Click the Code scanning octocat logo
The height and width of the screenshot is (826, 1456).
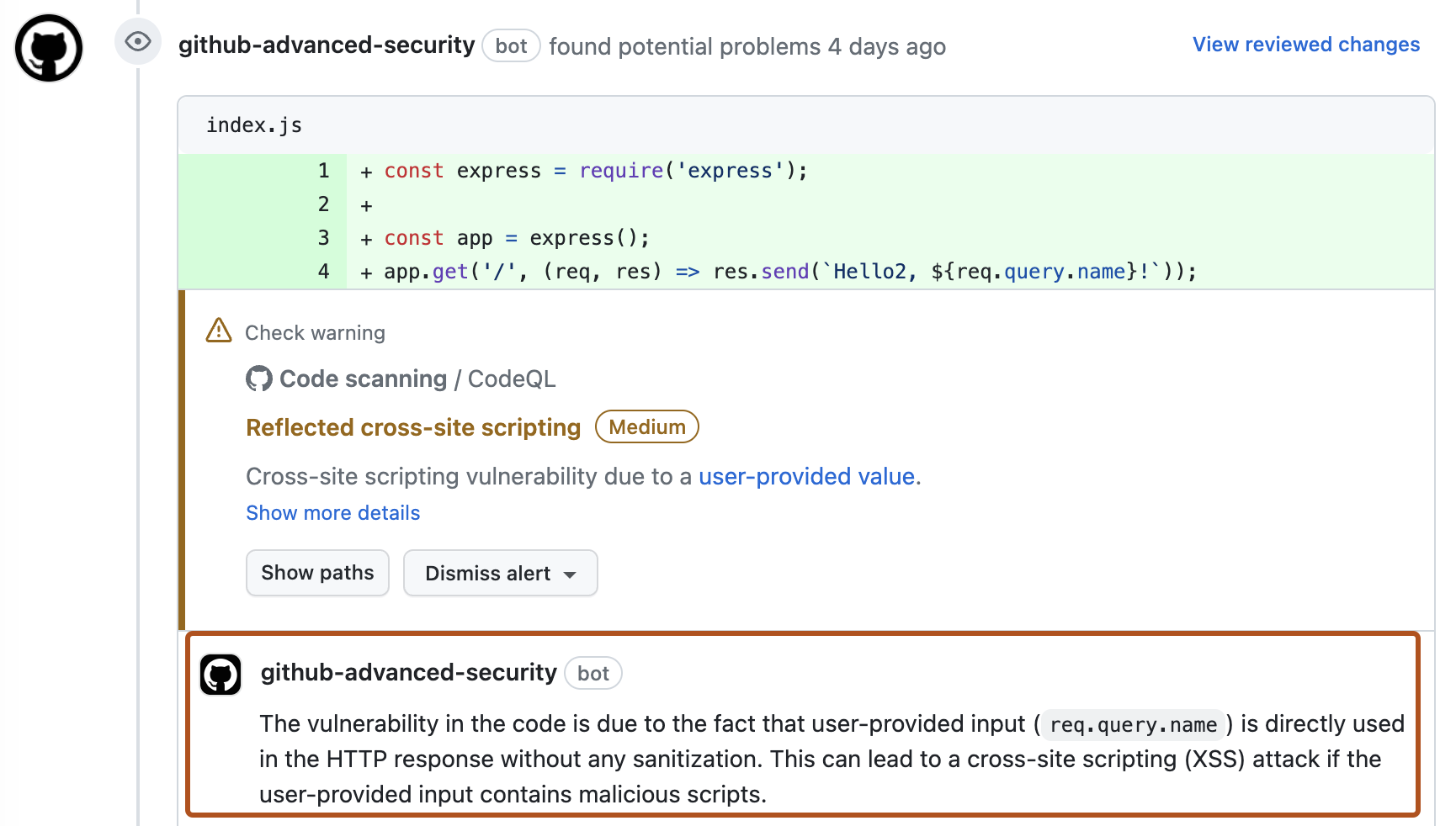(259, 379)
